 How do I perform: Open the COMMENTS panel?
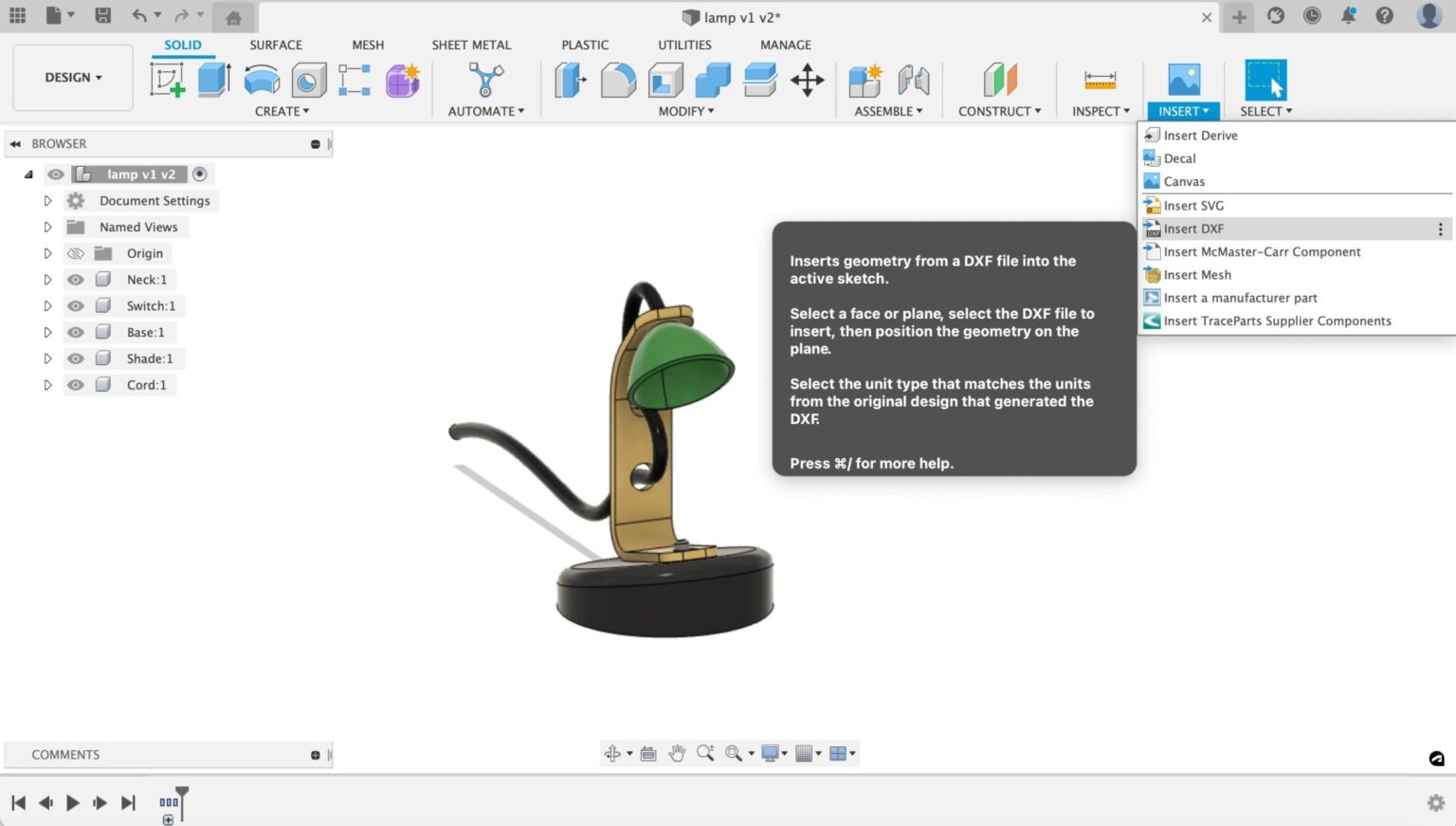65,754
